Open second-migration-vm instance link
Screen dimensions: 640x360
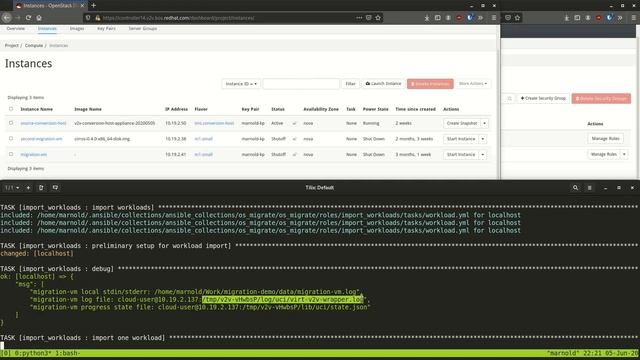(x=42, y=139)
